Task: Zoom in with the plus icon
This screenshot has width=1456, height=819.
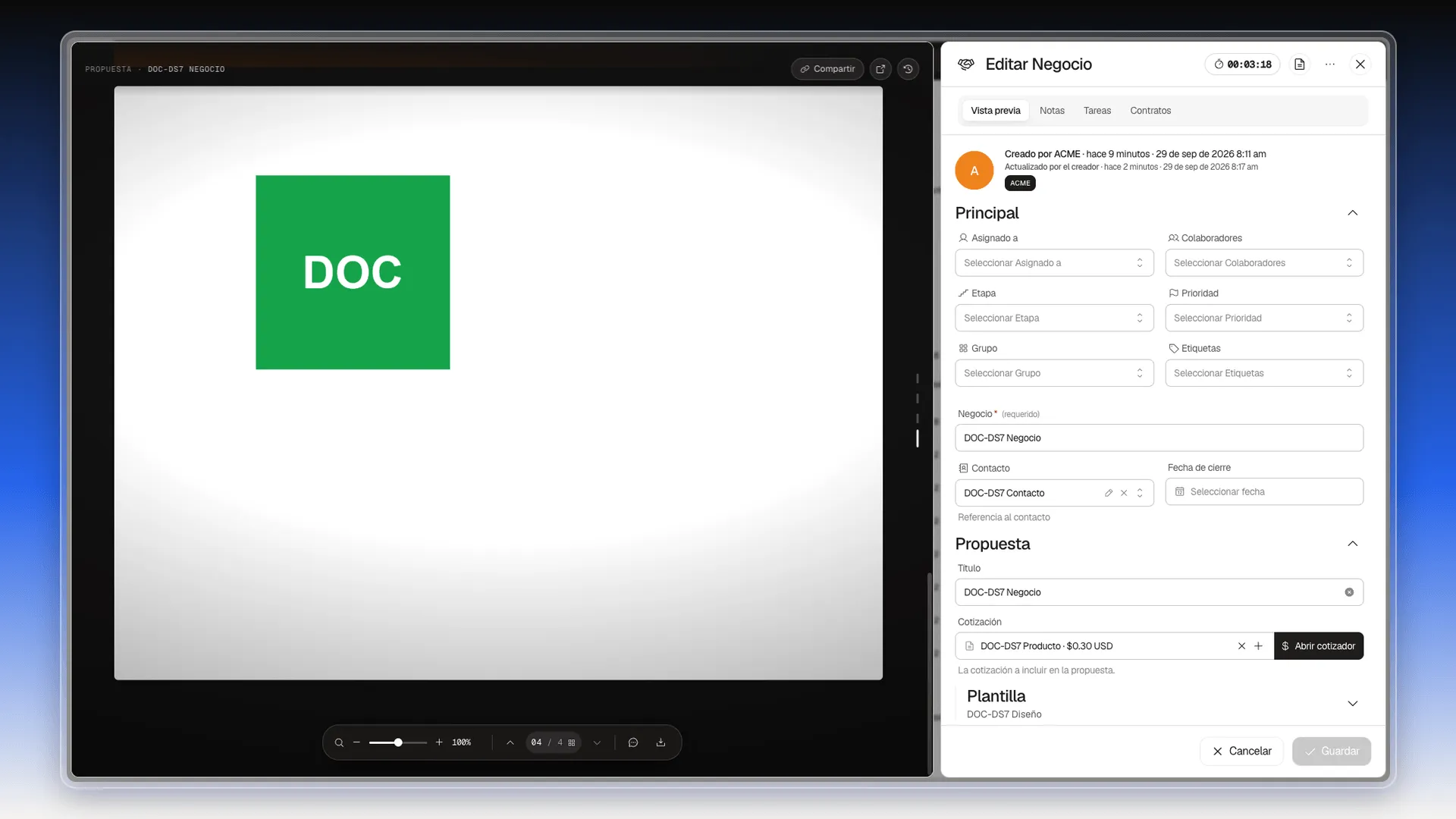Action: click(x=439, y=742)
